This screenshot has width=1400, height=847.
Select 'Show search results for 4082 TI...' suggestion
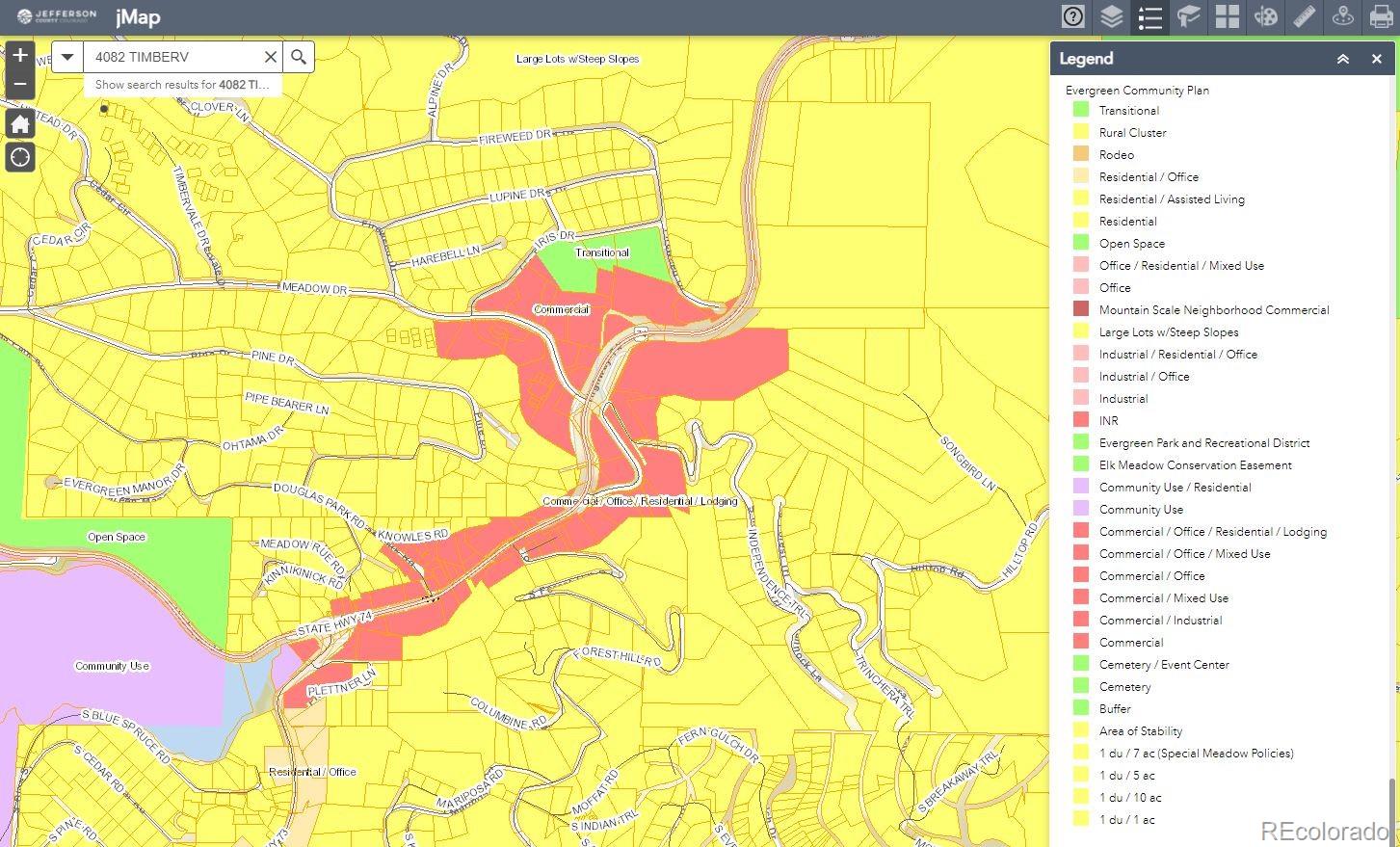[x=182, y=85]
